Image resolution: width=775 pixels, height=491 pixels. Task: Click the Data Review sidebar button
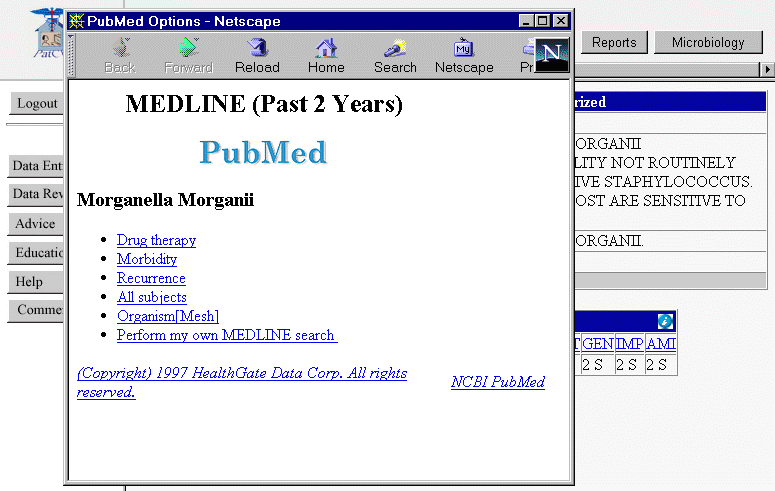(x=35, y=194)
